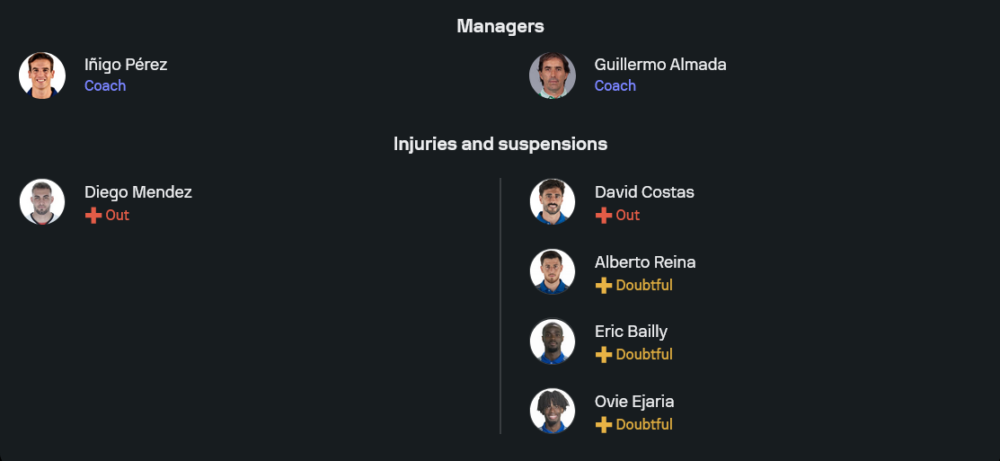The height and width of the screenshot is (461, 1000).
Task: Click yellow doubtful cross under Eric Bailly
Action: point(603,355)
